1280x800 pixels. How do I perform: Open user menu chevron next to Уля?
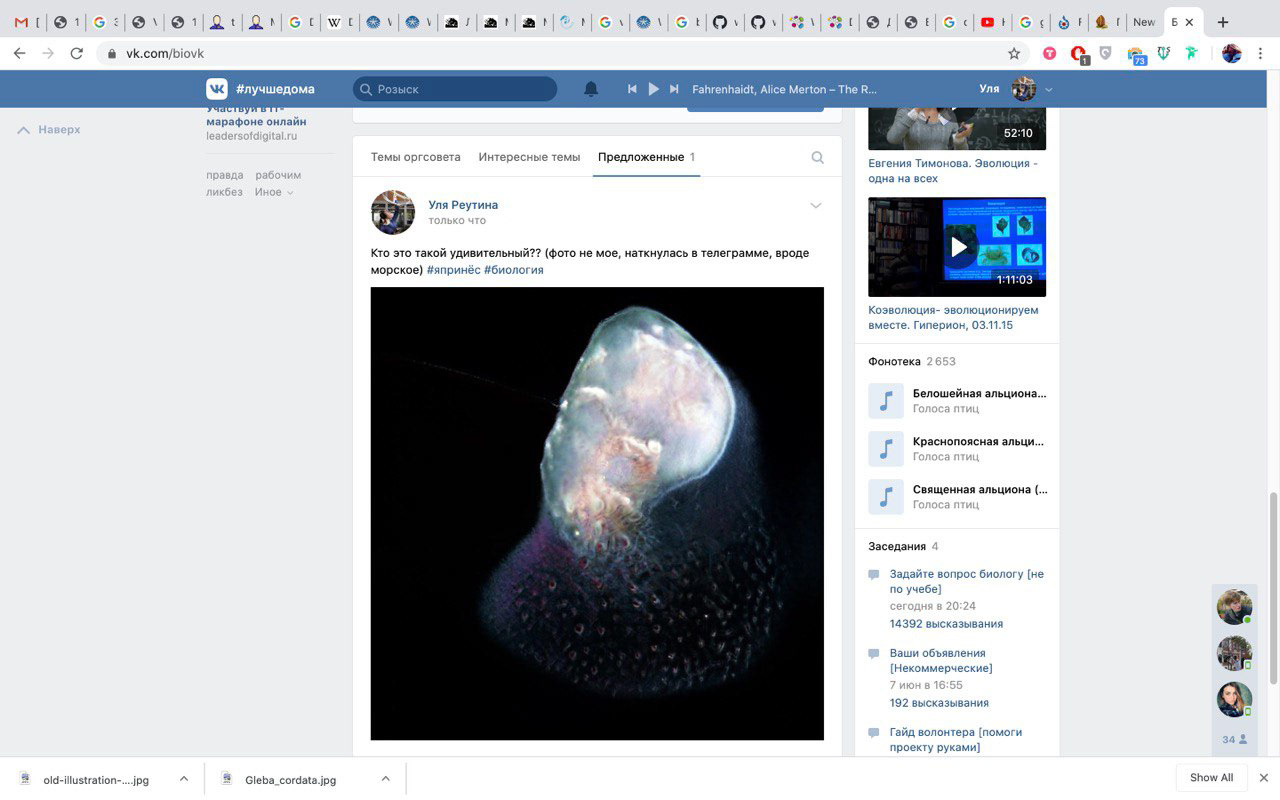[1048, 90]
